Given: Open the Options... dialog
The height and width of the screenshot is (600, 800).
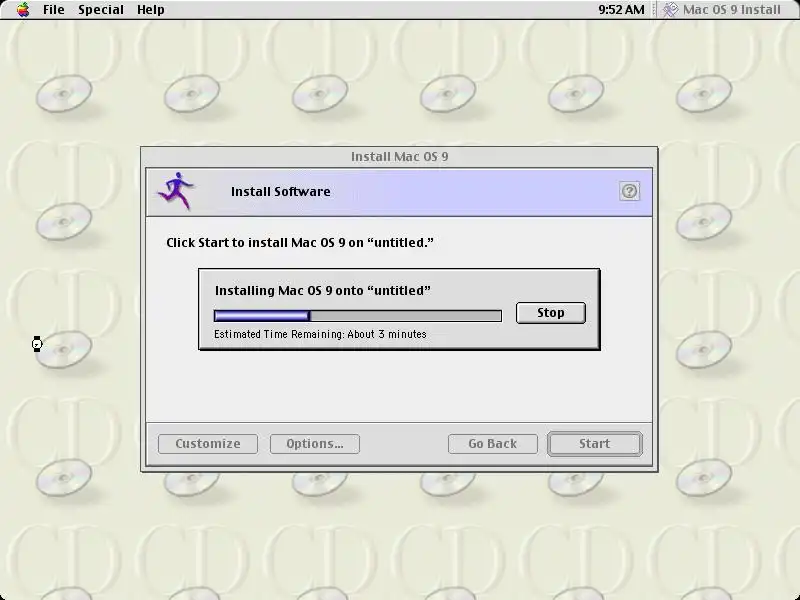Looking at the screenshot, I should point(315,443).
